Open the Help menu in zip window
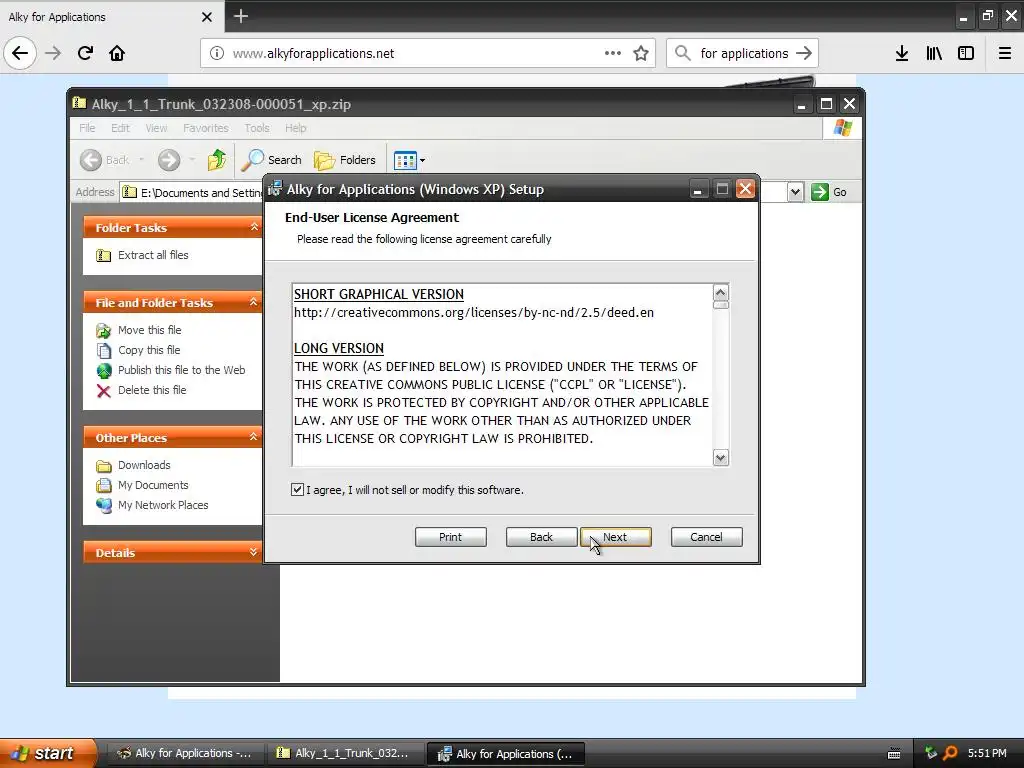1024x768 pixels. click(x=295, y=128)
